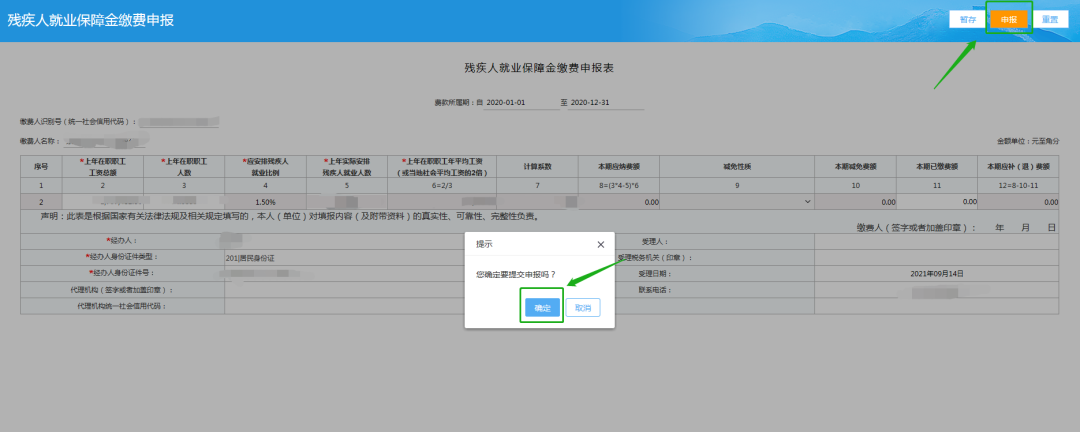Click the 上年在职职工工资总额 column header
This screenshot has width=1080, height=432.
pyautogui.click(x=103, y=167)
